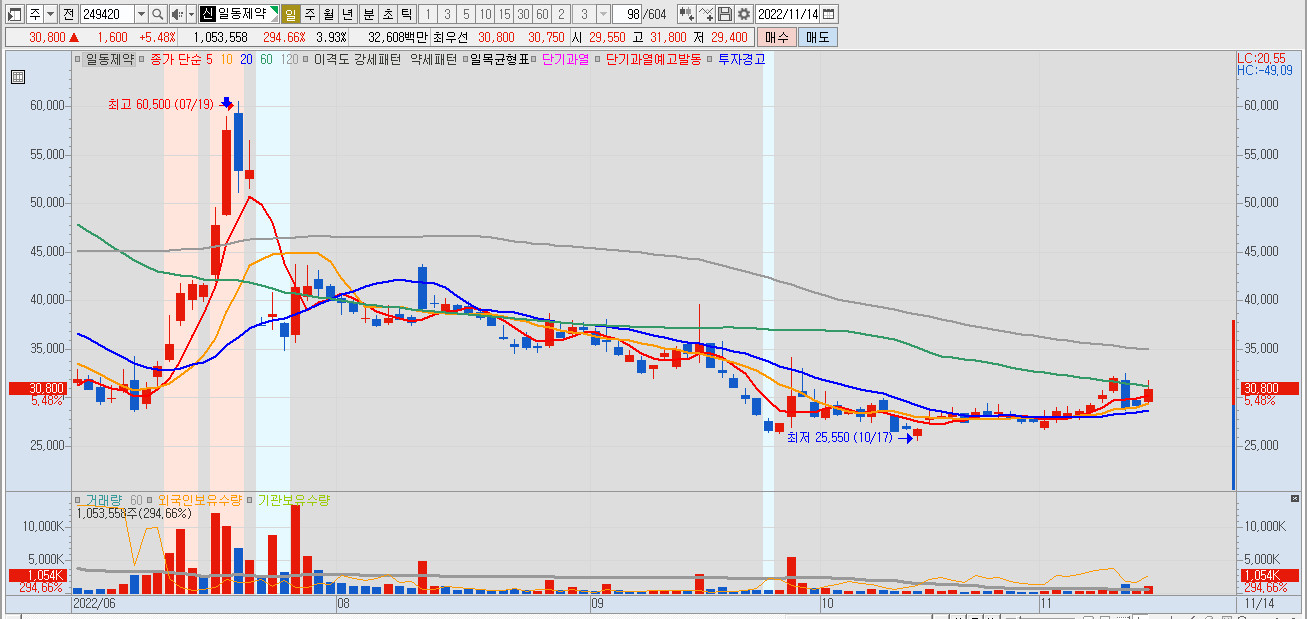Open the calendar picker next to date 2022/11/14
Viewport: 1307px width, 619px height.
(x=830, y=14)
